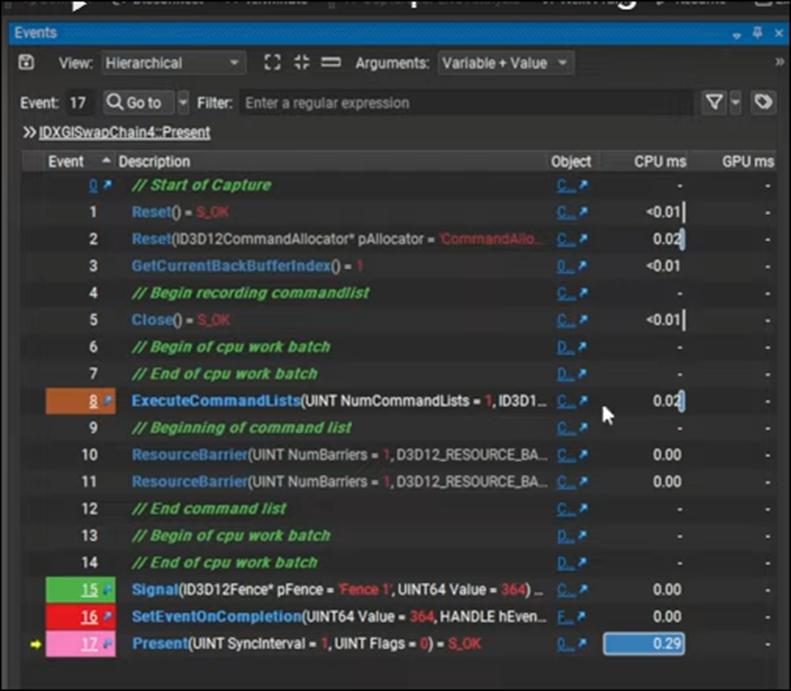Select ResourceBarrier event 10 description
The width and height of the screenshot is (791, 691).
[339, 455]
